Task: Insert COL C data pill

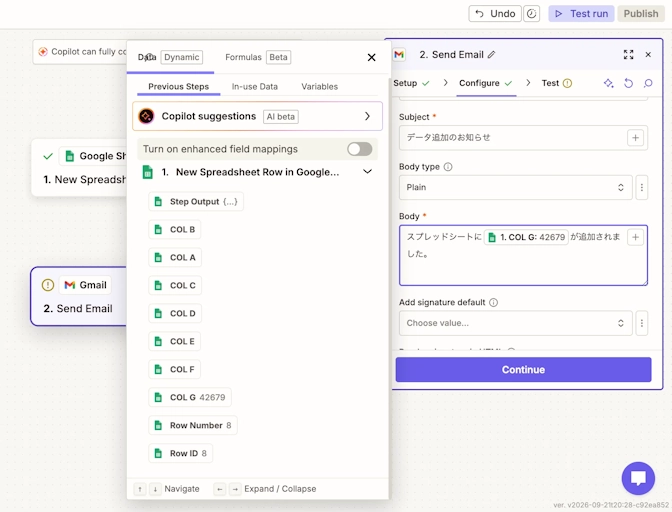Action: (x=175, y=285)
